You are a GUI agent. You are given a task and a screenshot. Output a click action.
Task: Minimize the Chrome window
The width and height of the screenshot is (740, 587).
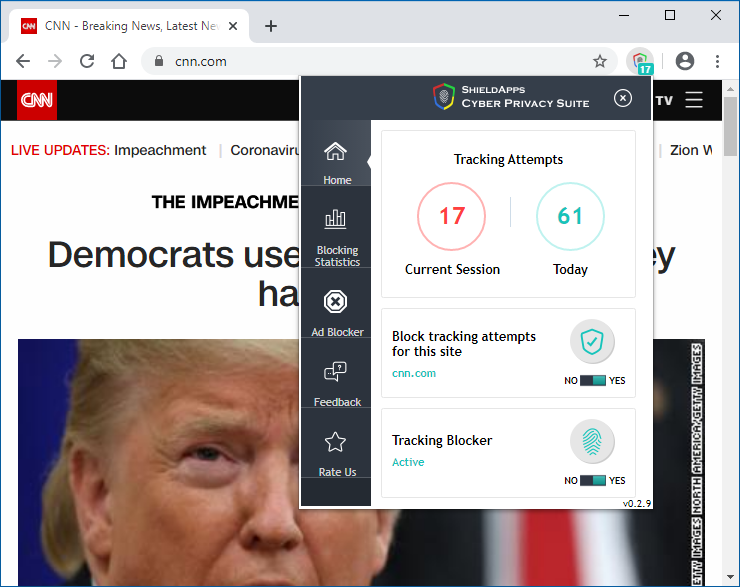[624, 15]
